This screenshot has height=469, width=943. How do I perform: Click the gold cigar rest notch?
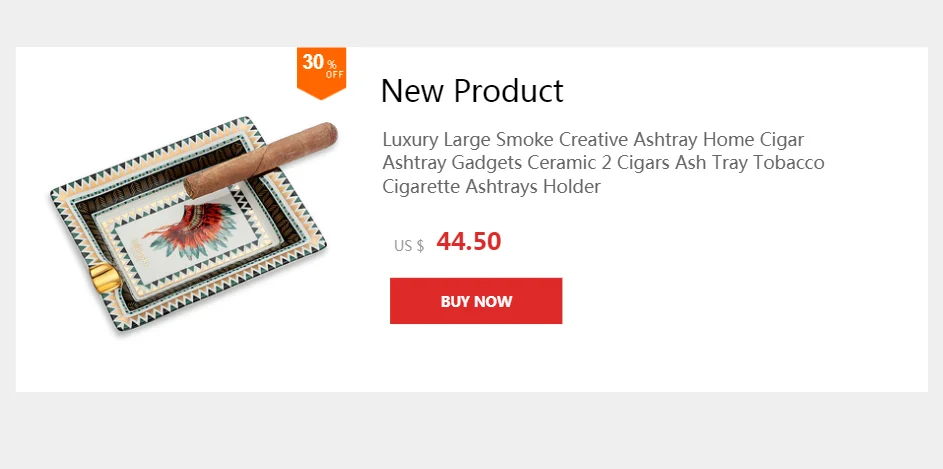(x=106, y=278)
